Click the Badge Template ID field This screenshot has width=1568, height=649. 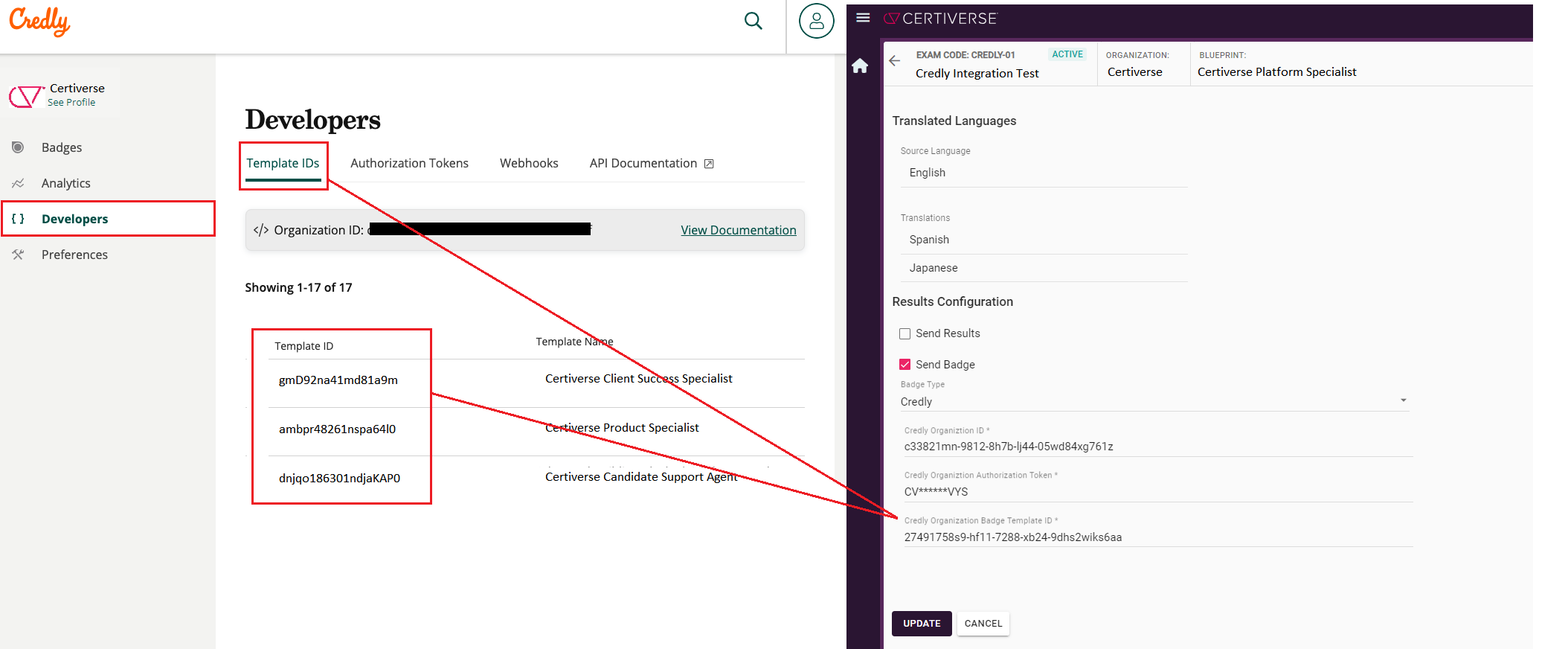pyautogui.click(x=1157, y=537)
